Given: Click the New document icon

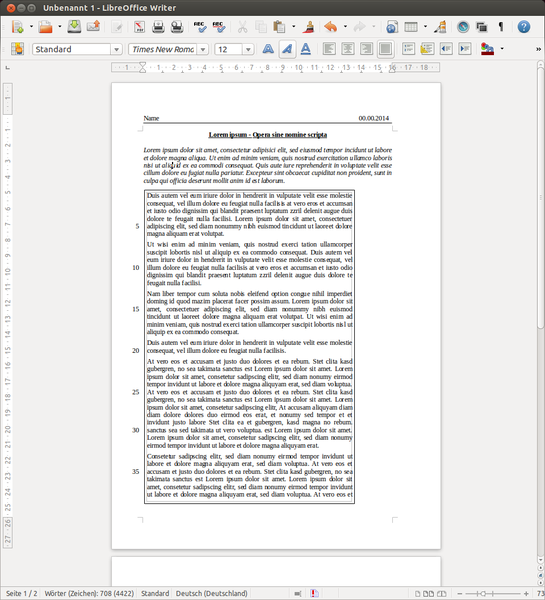Looking at the screenshot, I should coord(17,27).
